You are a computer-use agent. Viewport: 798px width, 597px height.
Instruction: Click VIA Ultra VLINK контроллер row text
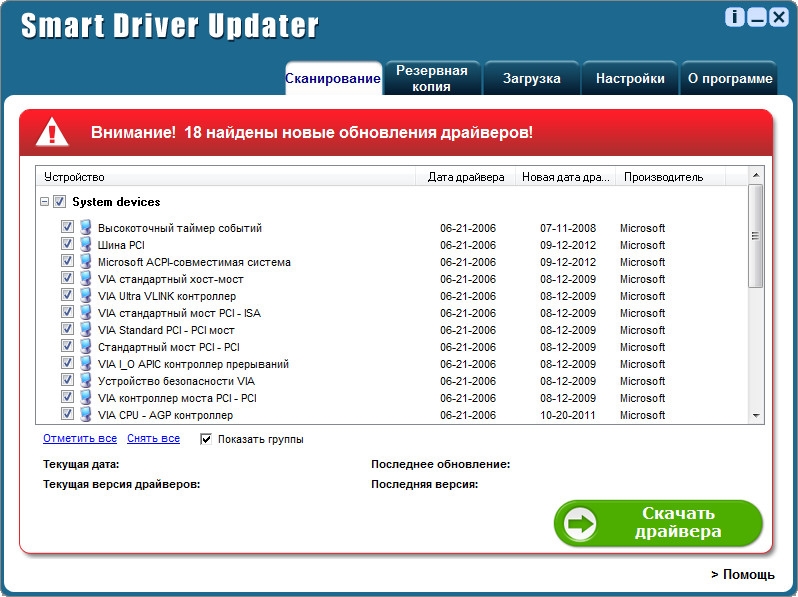[x=167, y=296]
